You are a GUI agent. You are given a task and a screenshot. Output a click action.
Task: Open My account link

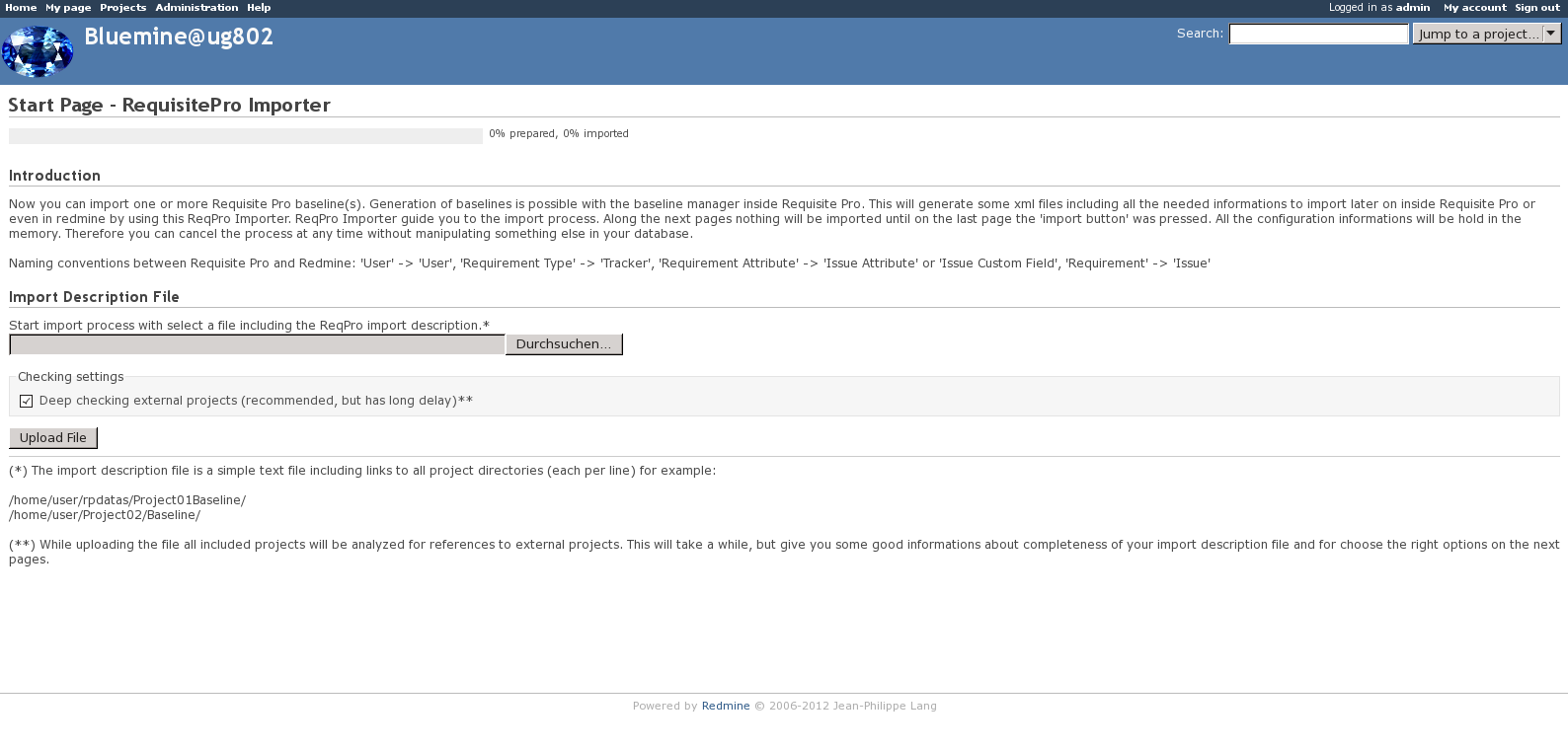[x=1474, y=8]
